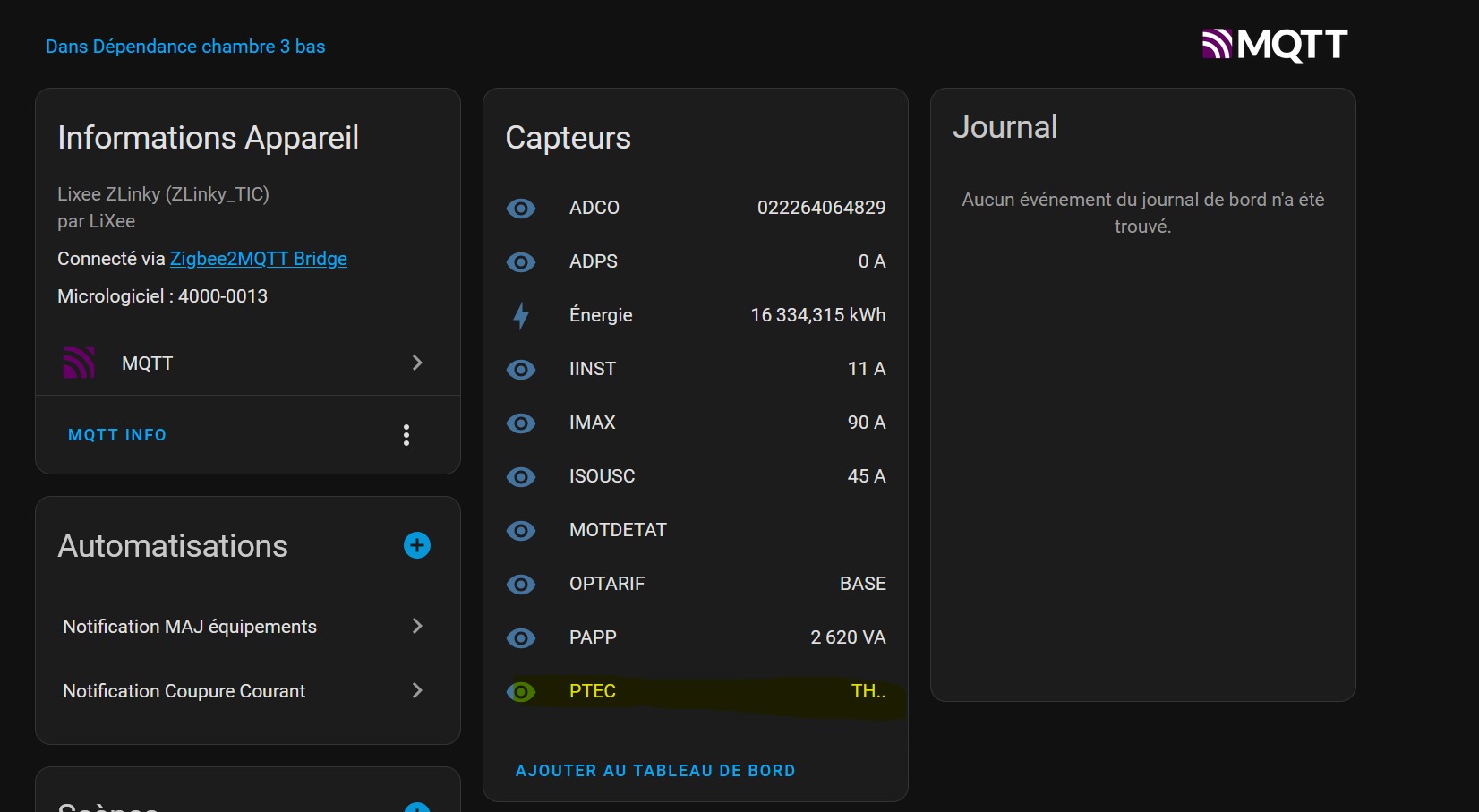This screenshot has width=1479, height=812.
Task: Select the PAPP sensor row
Action: [x=695, y=637]
